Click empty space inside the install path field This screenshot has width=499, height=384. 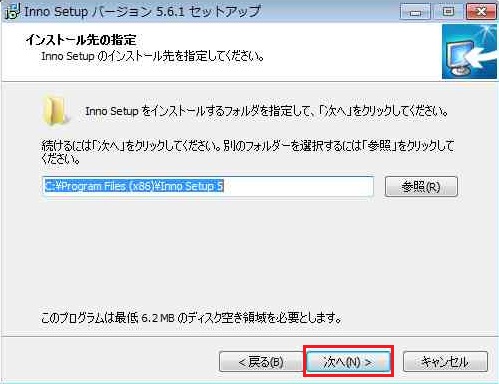298,186
